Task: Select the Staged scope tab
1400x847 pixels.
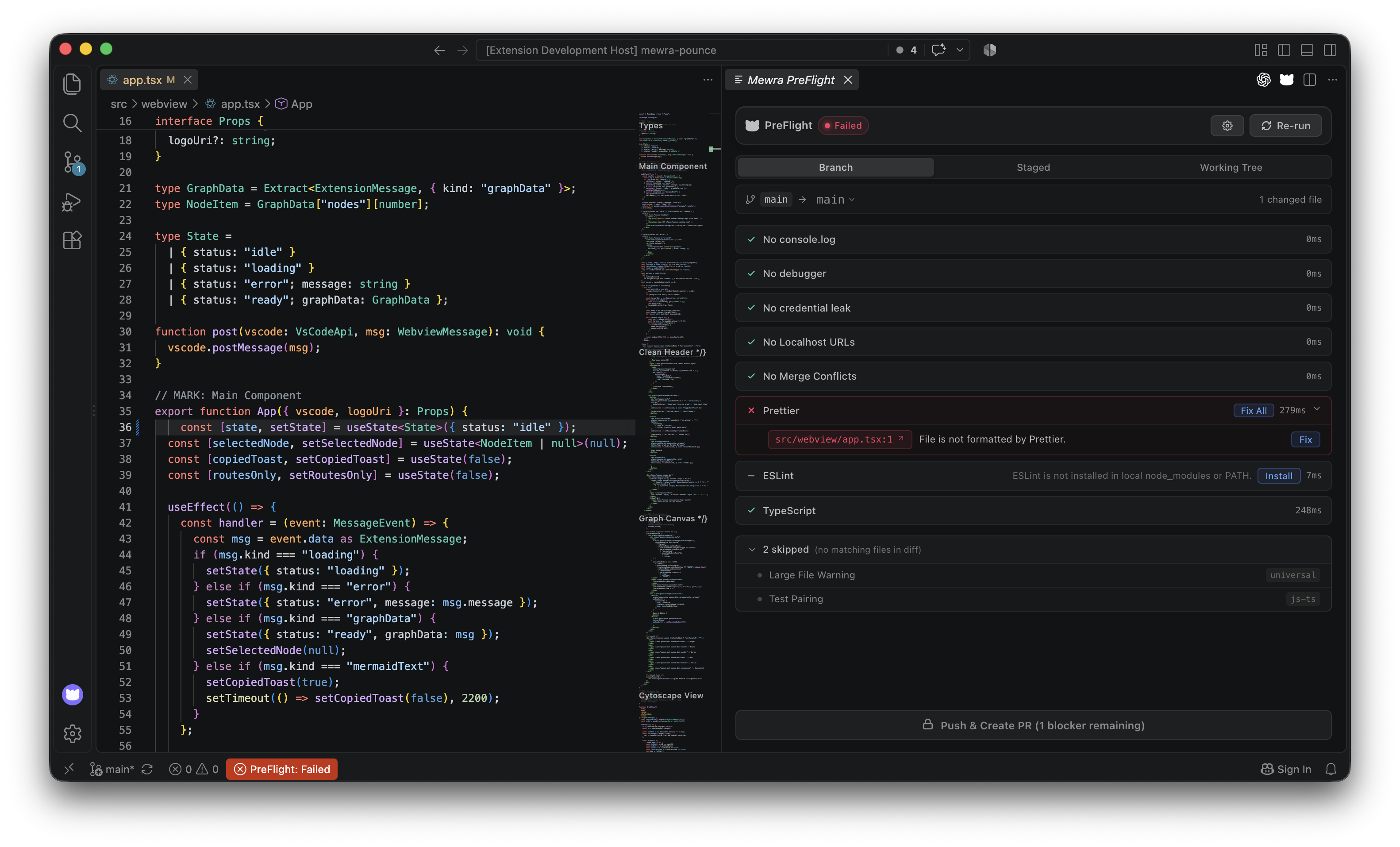Action: point(1033,167)
